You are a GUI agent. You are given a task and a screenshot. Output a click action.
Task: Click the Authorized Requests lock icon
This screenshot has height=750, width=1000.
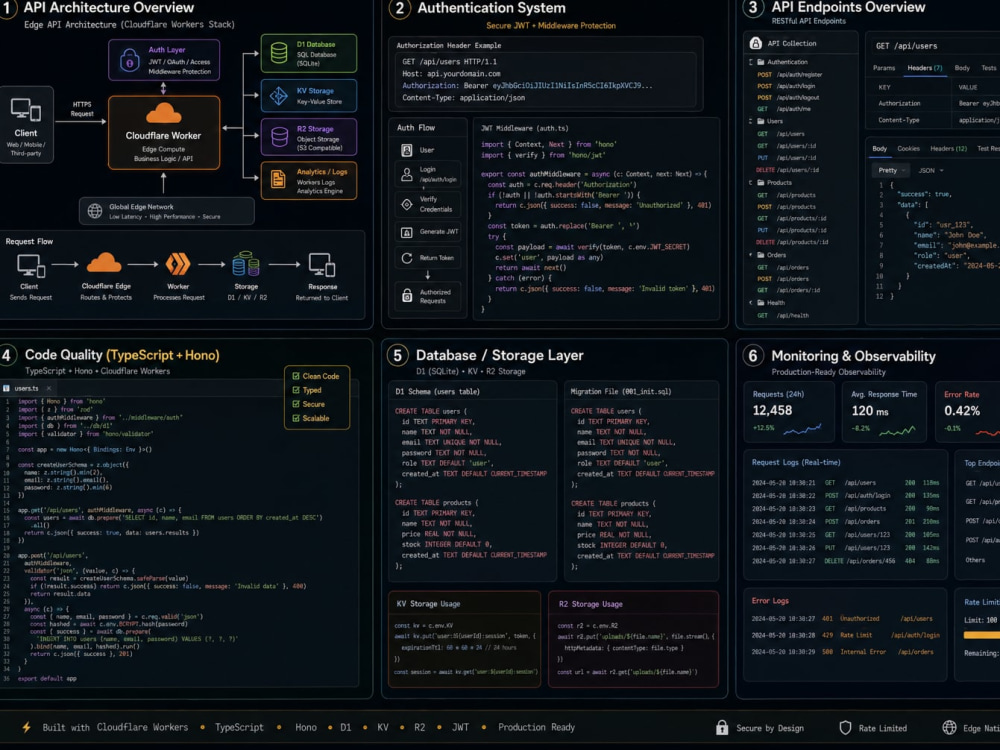(x=407, y=296)
